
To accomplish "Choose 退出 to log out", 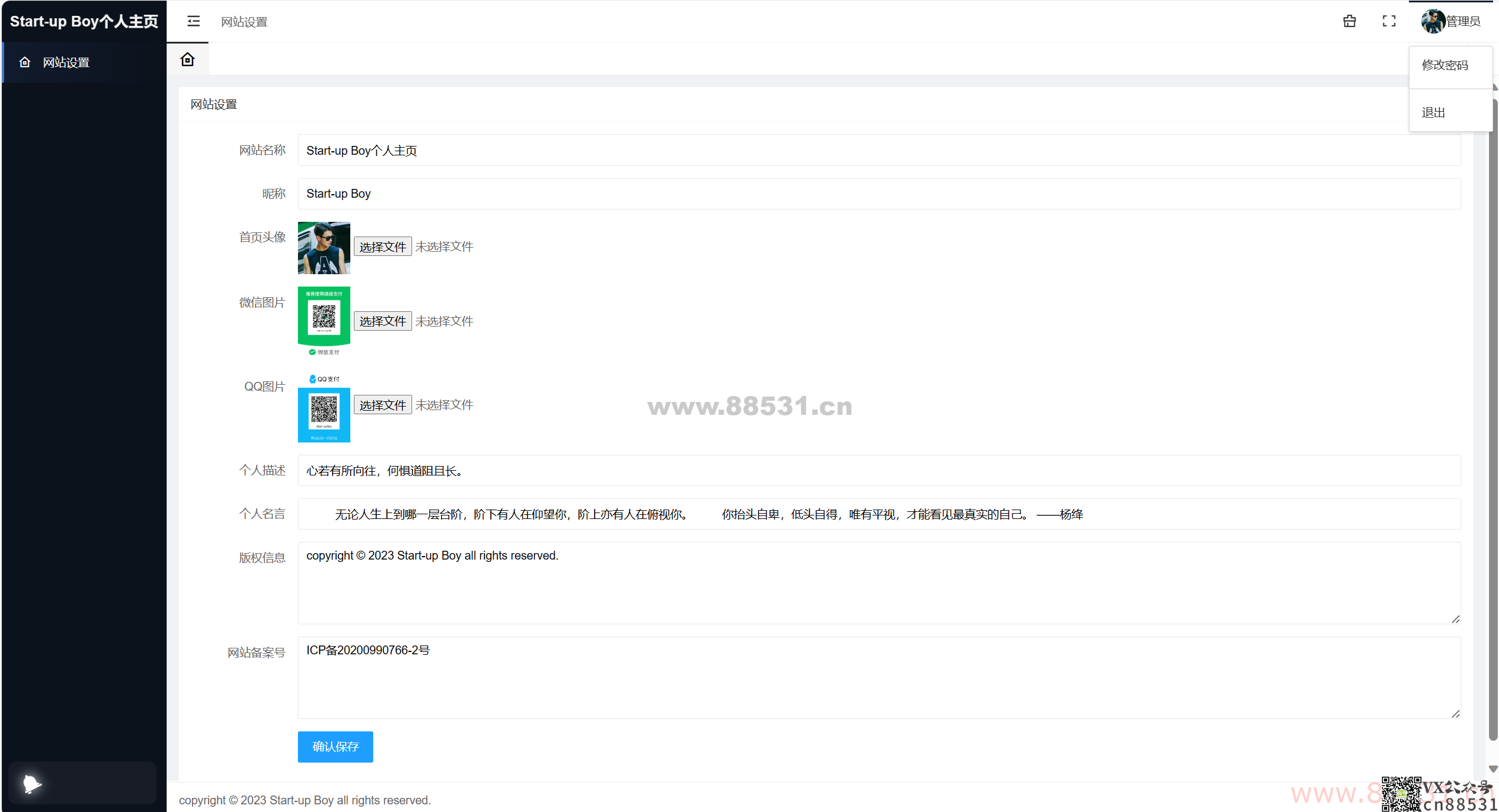I will click(x=1450, y=112).
